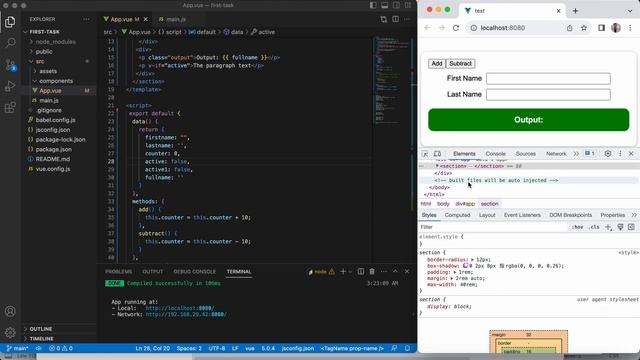This screenshot has width=640, height=360.
Task: Open the Chrome three-dot menu
Action: coord(630,28)
